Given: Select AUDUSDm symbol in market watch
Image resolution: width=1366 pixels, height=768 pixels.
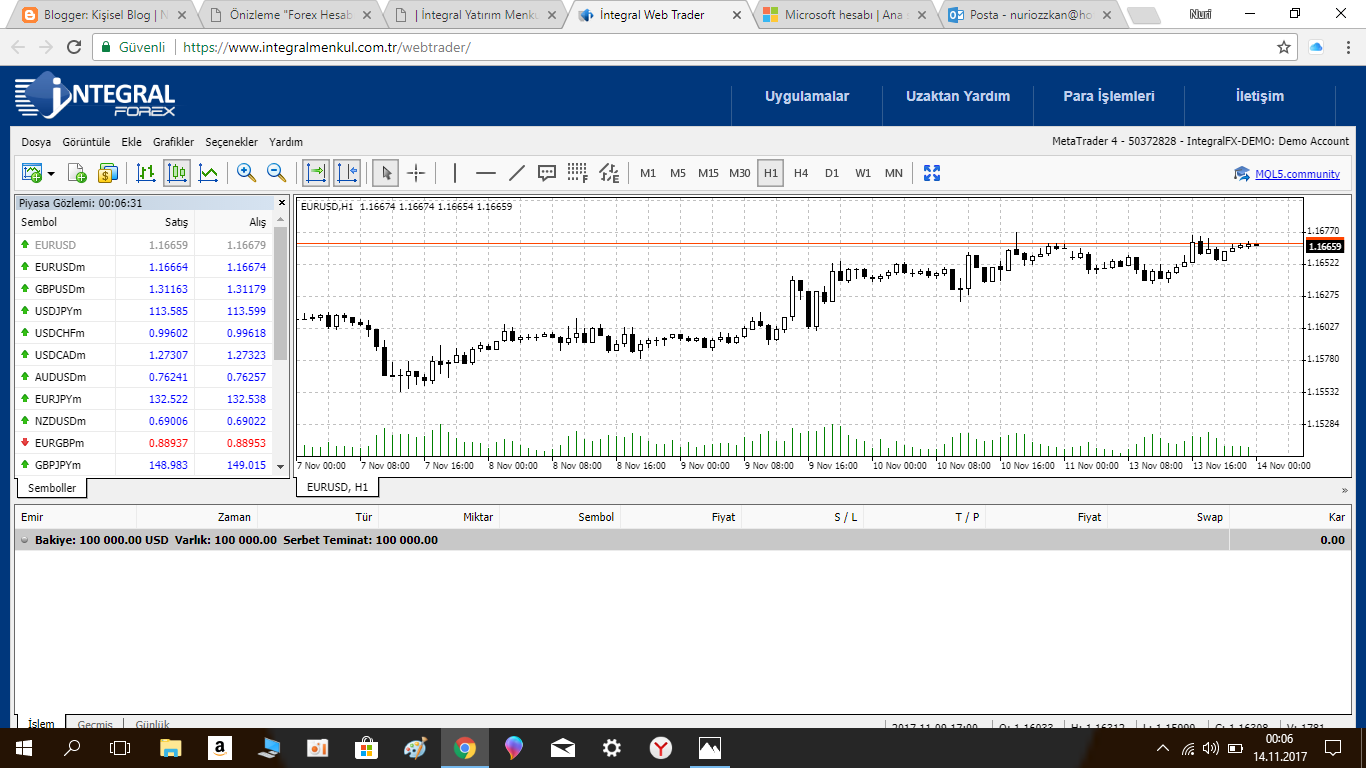Looking at the screenshot, I should coord(60,377).
